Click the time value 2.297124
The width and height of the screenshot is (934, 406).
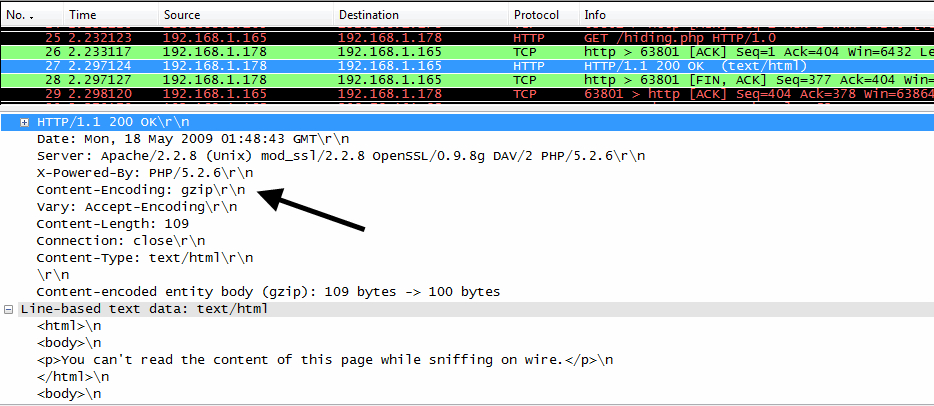(99, 65)
